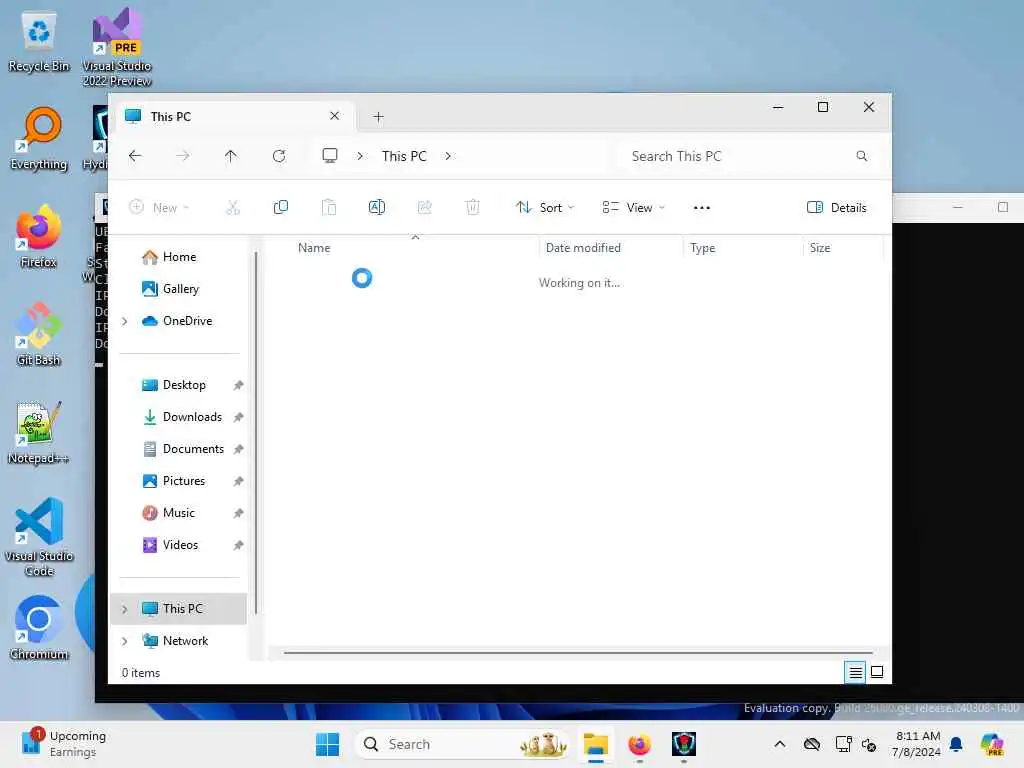The image size is (1024, 768).
Task: Select Chromium desktop shortcut
Action: [x=39, y=628]
